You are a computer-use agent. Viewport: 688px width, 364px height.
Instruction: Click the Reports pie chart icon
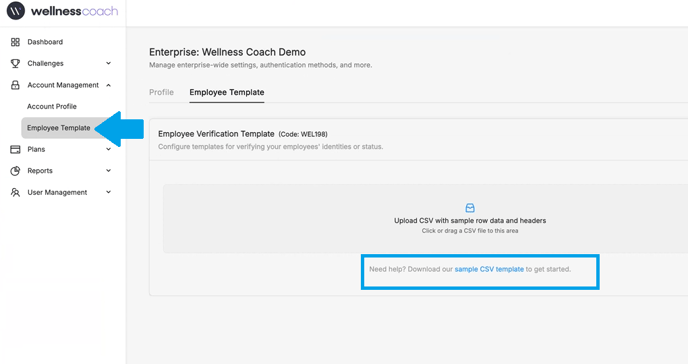point(15,171)
